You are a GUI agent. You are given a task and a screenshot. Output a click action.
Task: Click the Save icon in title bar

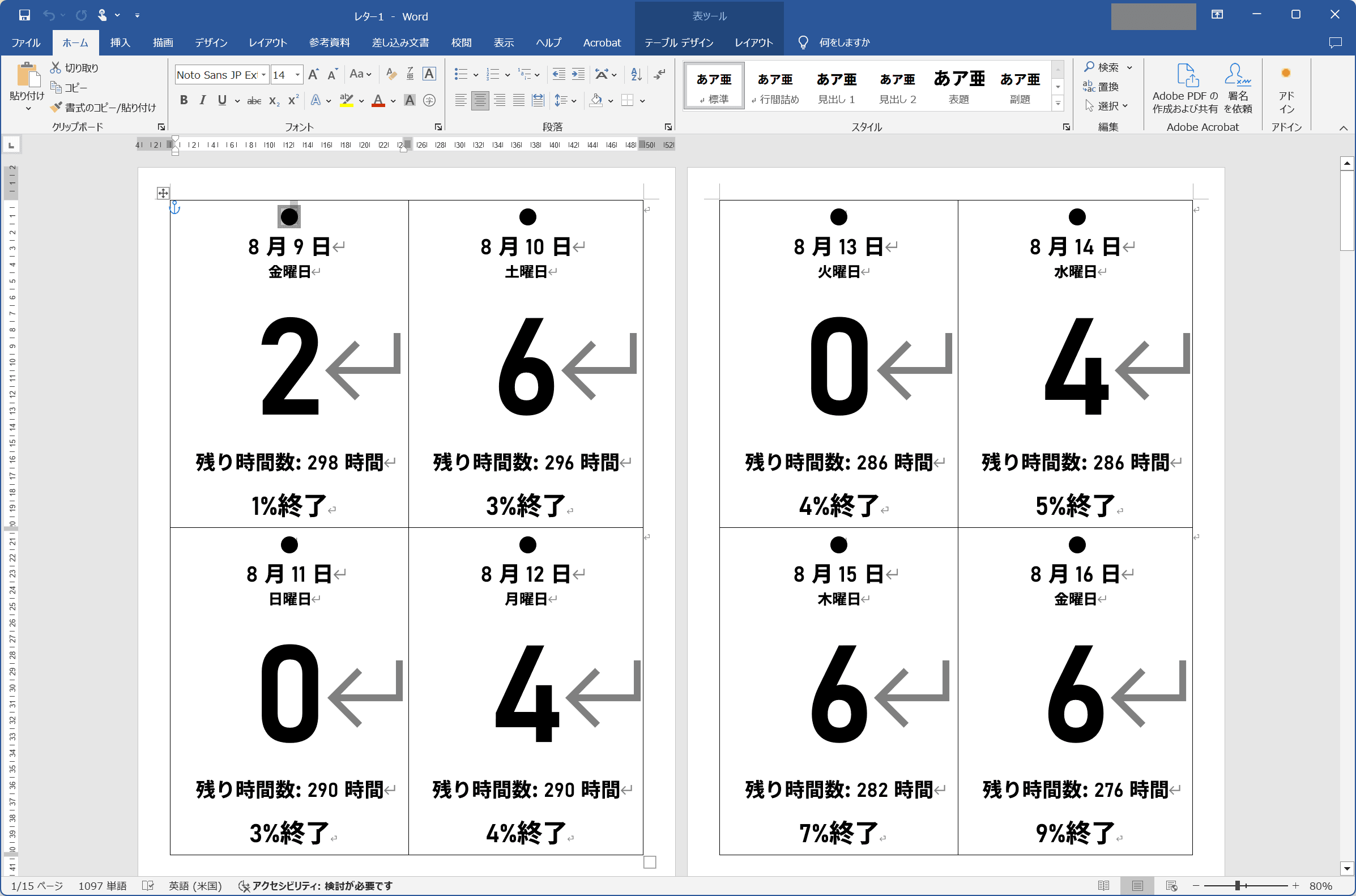click(x=24, y=15)
